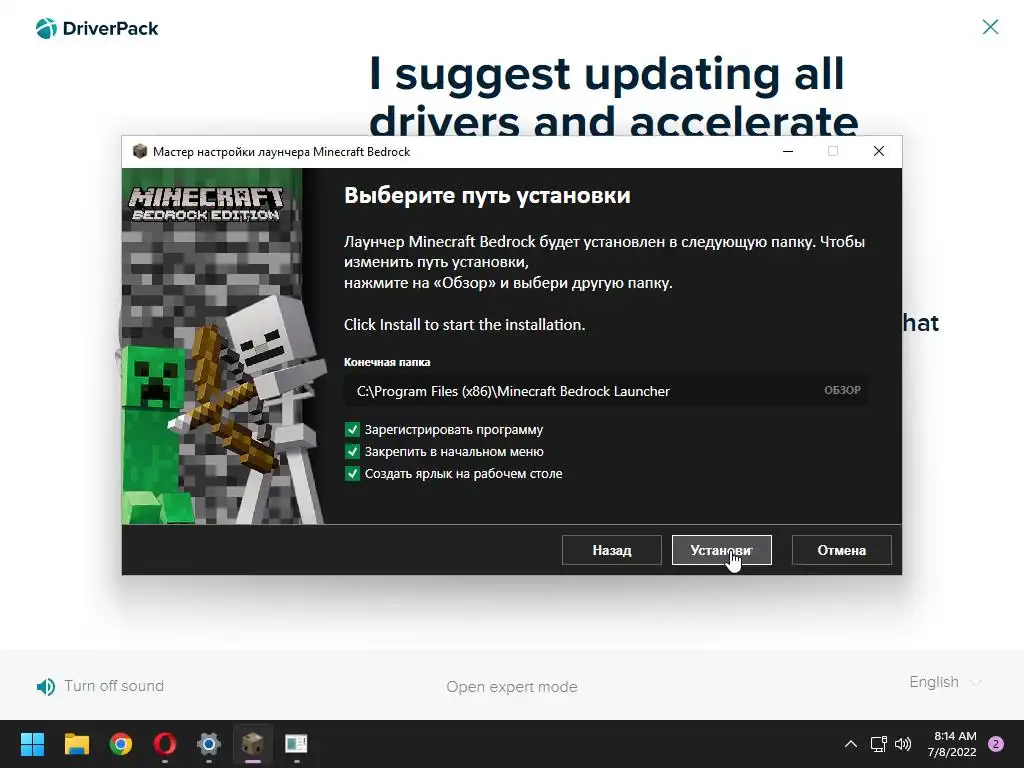Open Settings gear app in taskbar
The height and width of the screenshot is (768, 1024).
click(x=208, y=744)
